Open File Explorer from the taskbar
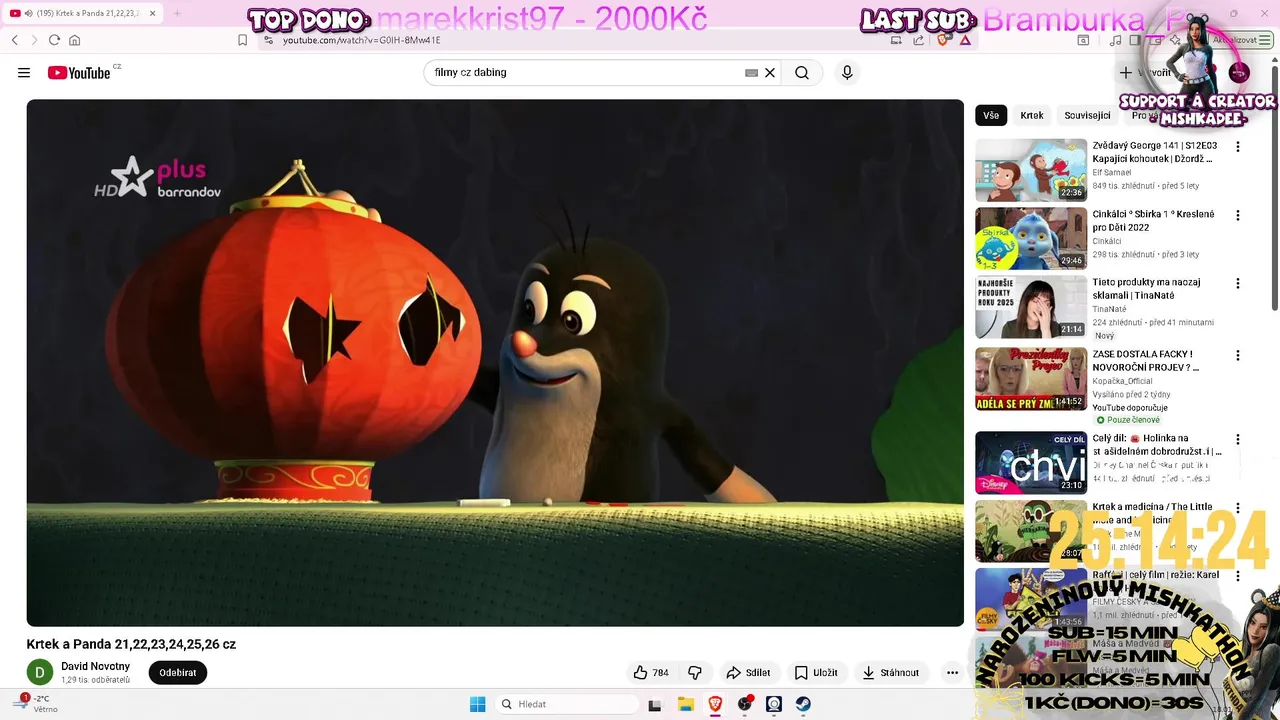The height and width of the screenshot is (720, 1280). (685, 704)
